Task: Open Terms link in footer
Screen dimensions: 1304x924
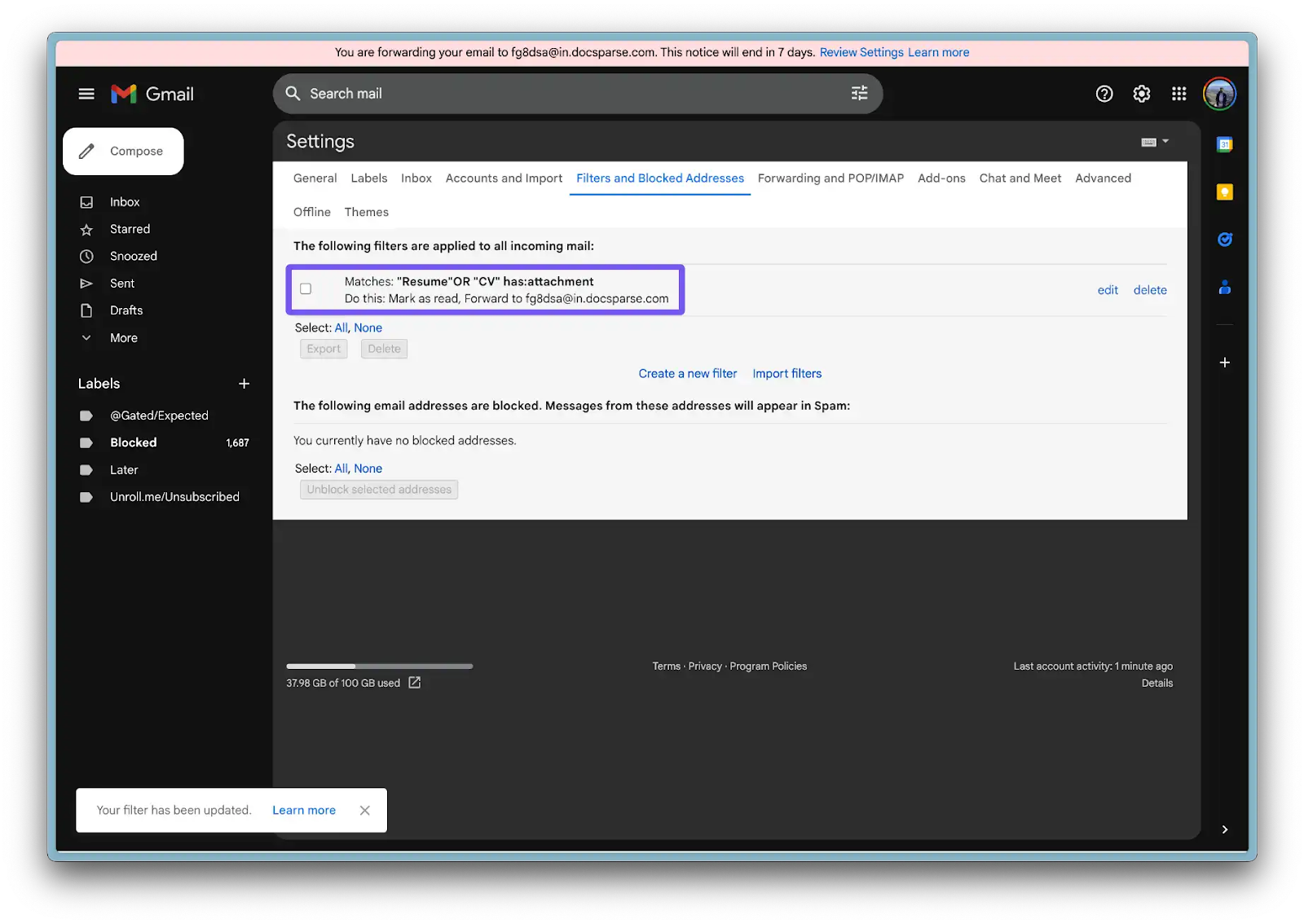Action: click(666, 667)
